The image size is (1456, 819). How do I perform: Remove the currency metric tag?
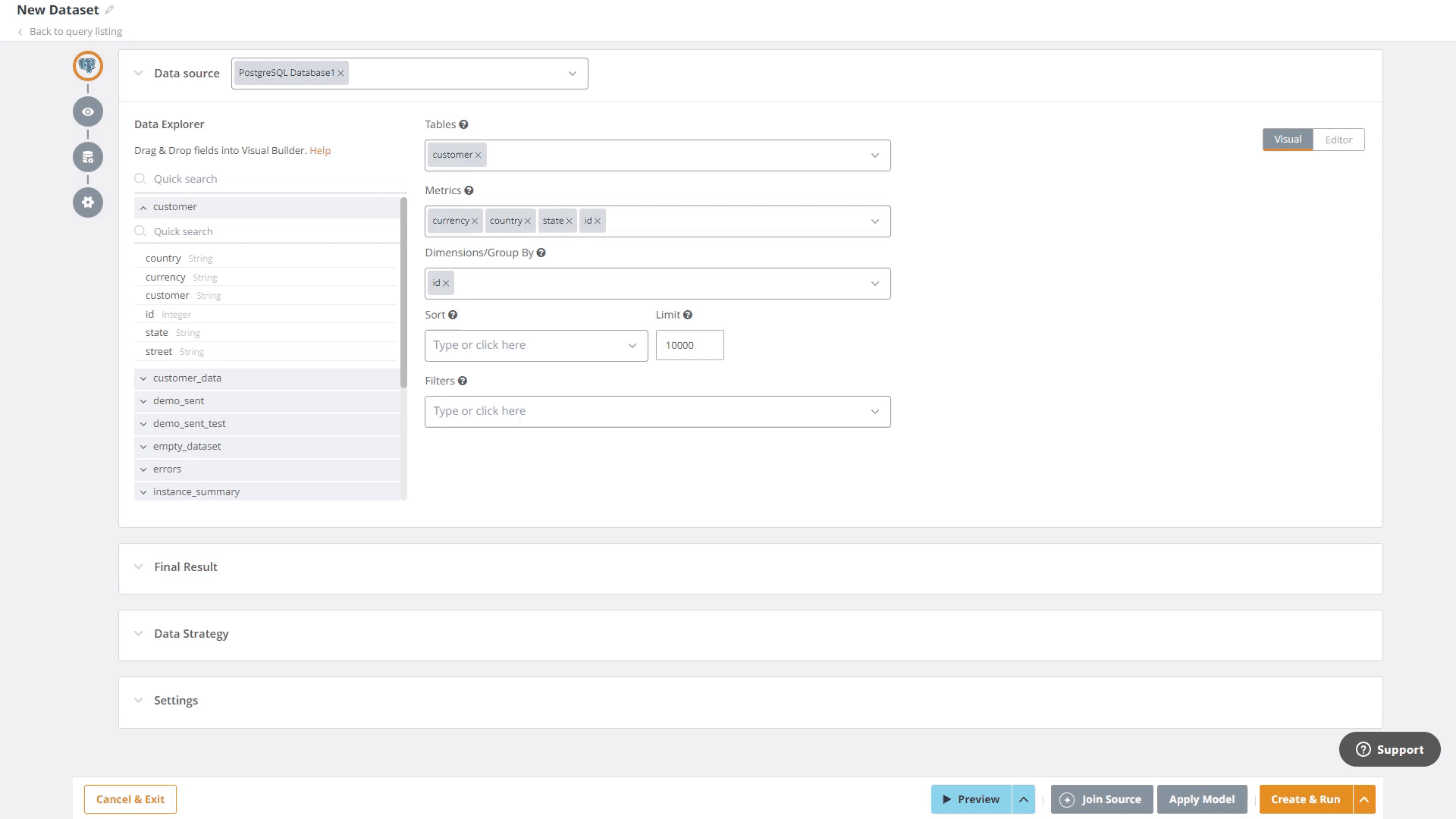[475, 221]
